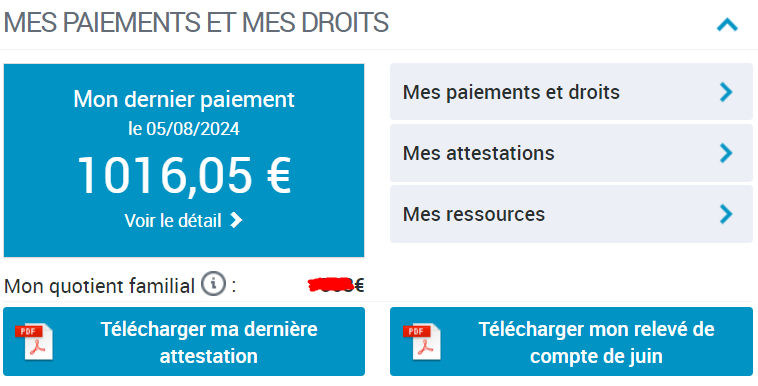758x386 pixels.
Task: Open Voir le détail link
Action: (x=183, y=221)
